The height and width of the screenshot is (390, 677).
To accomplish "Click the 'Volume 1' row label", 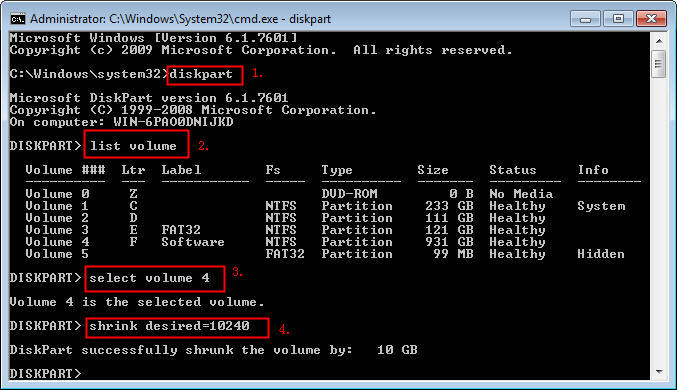I will coord(57,206).
